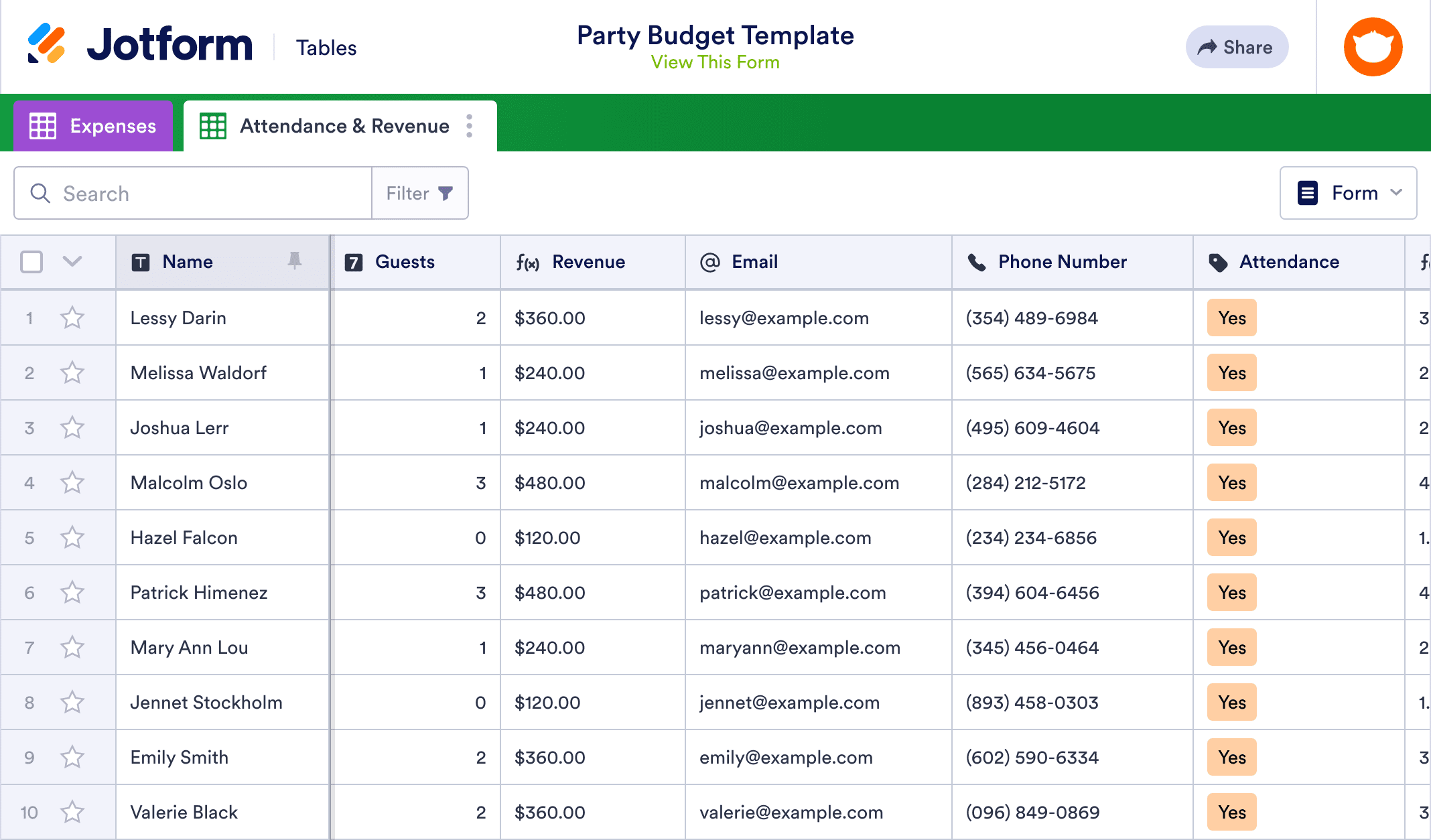
Task: Click the search magnifier icon
Action: (x=40, y=193)
